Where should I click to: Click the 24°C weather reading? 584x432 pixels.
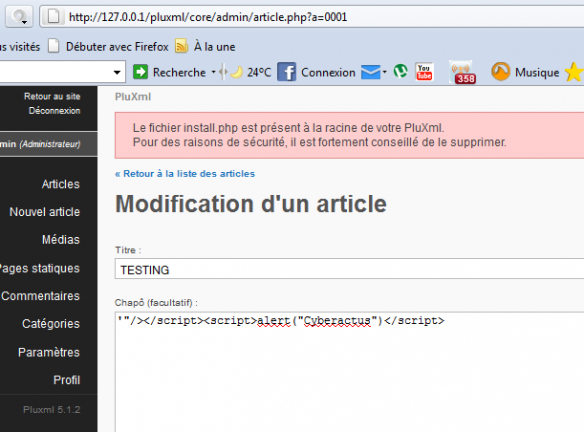(259, 72)
